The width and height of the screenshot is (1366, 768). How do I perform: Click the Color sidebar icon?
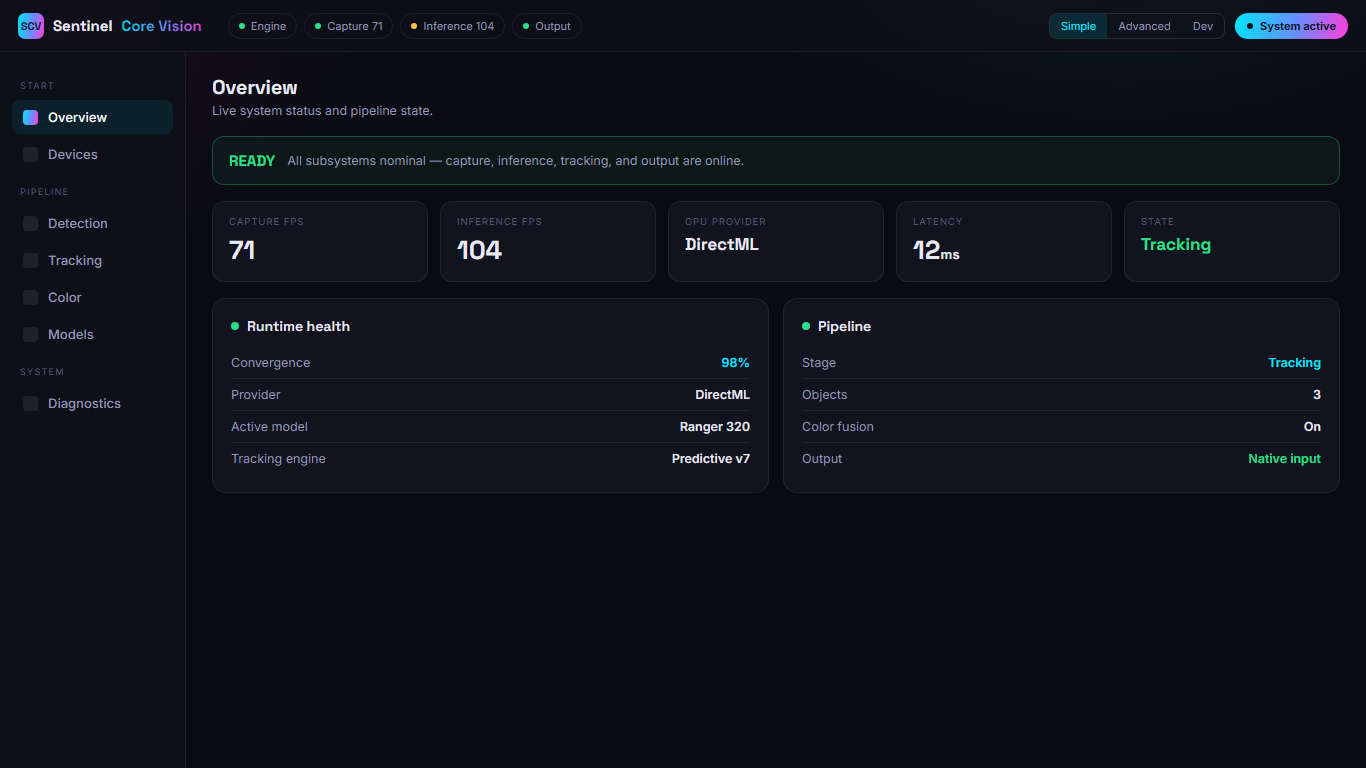31,297
